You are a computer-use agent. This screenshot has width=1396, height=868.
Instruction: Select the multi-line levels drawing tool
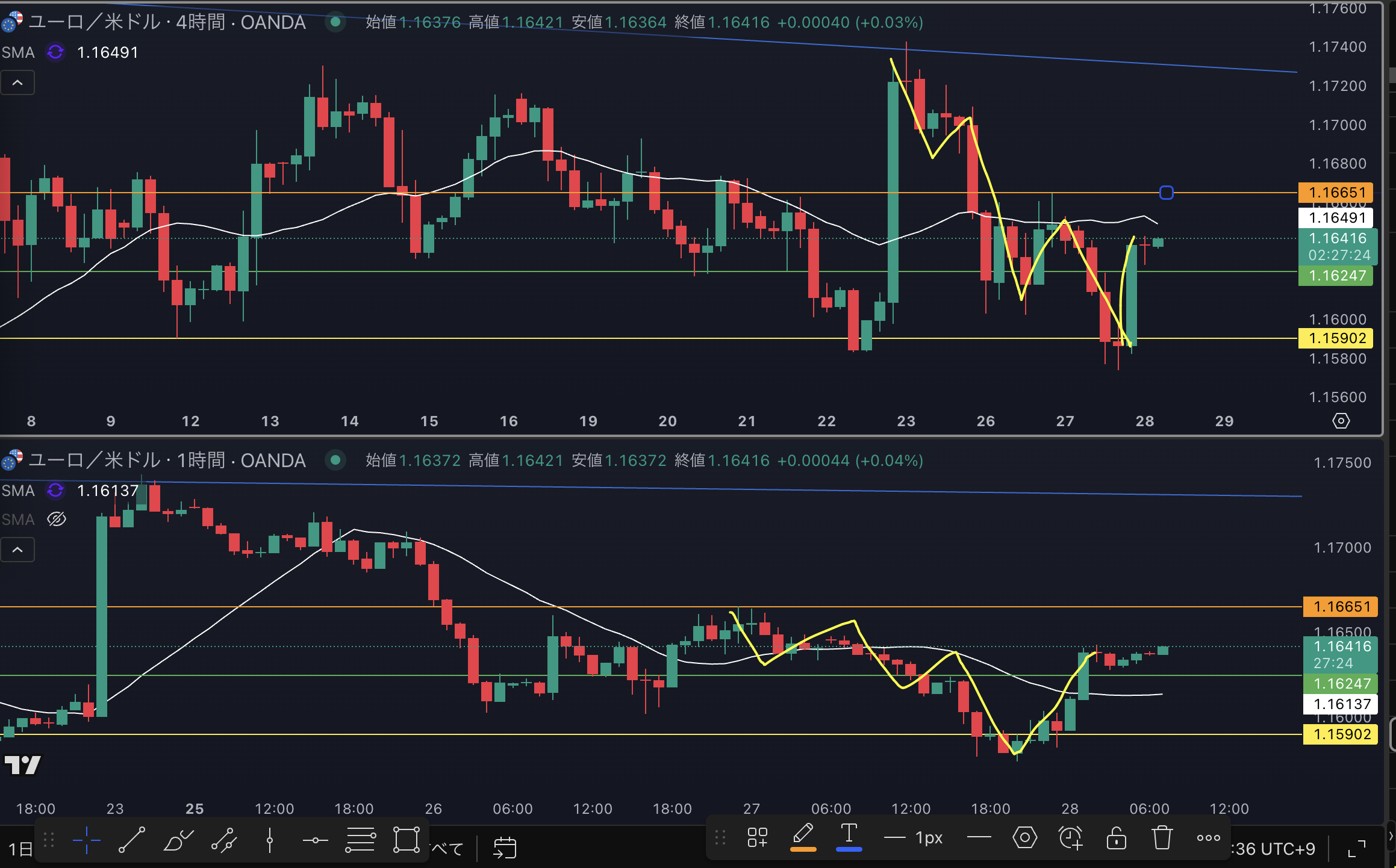pos(360,840)
